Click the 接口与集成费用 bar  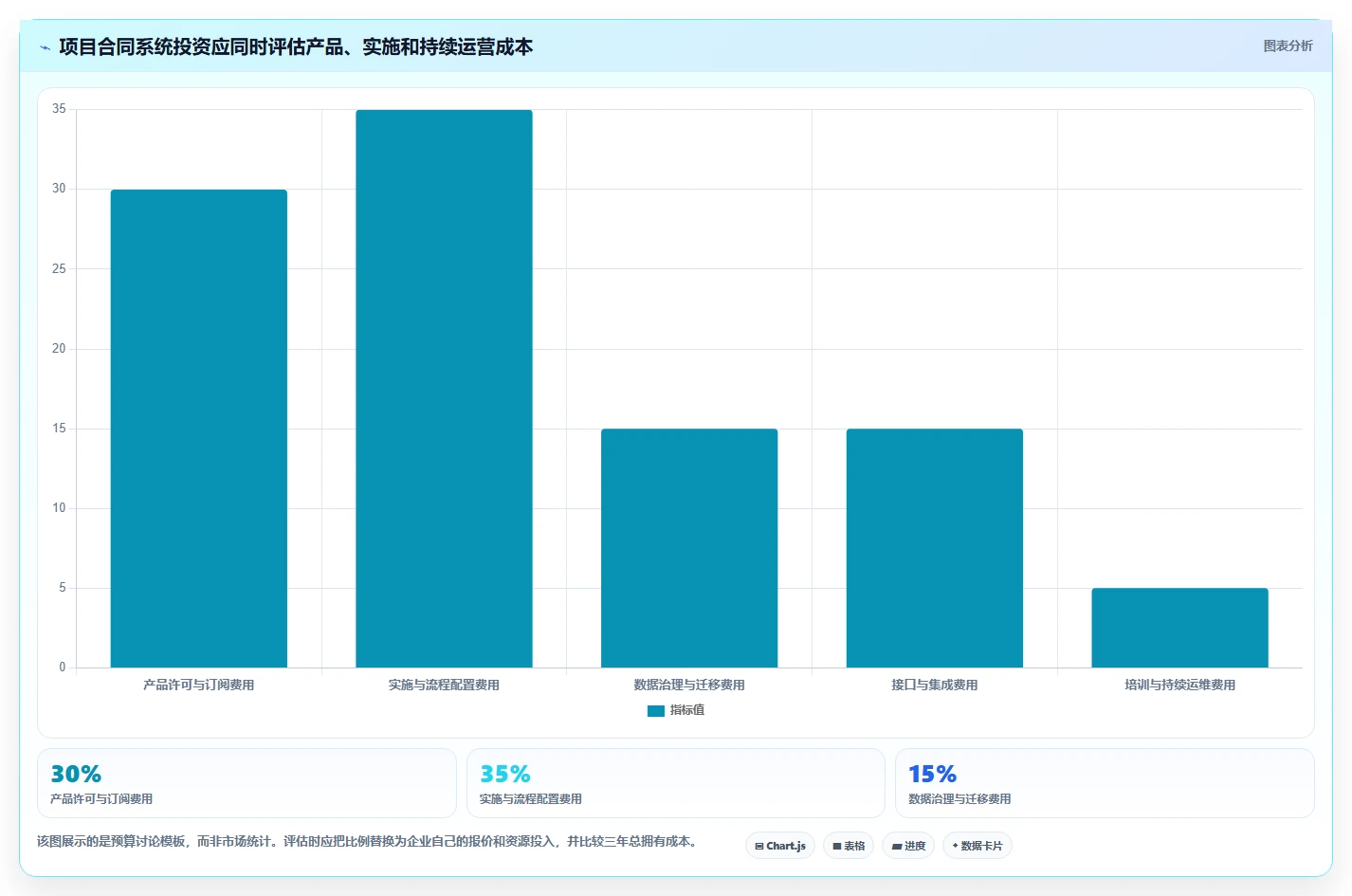(935, 548)
